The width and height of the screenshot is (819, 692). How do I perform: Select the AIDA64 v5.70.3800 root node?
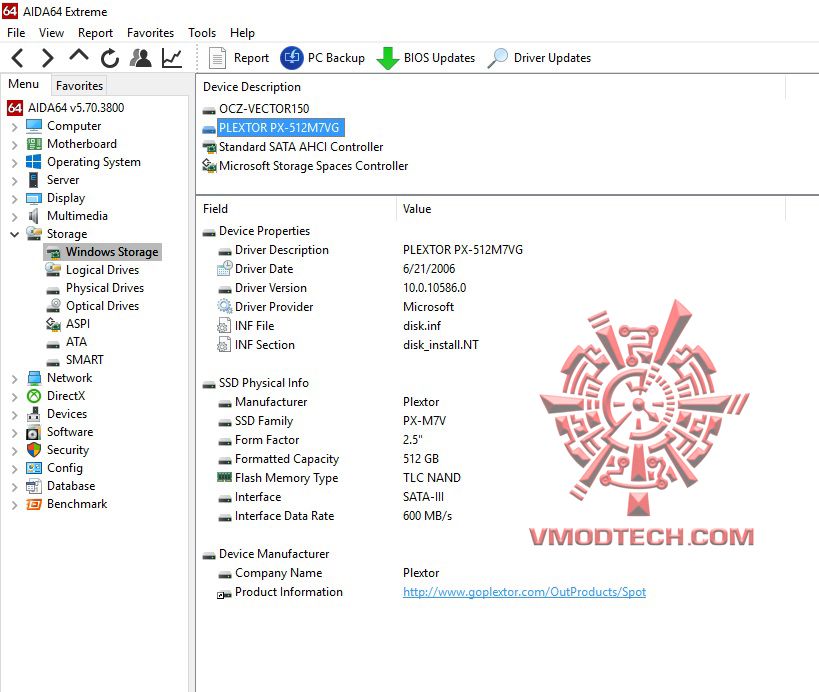[76, 108]
